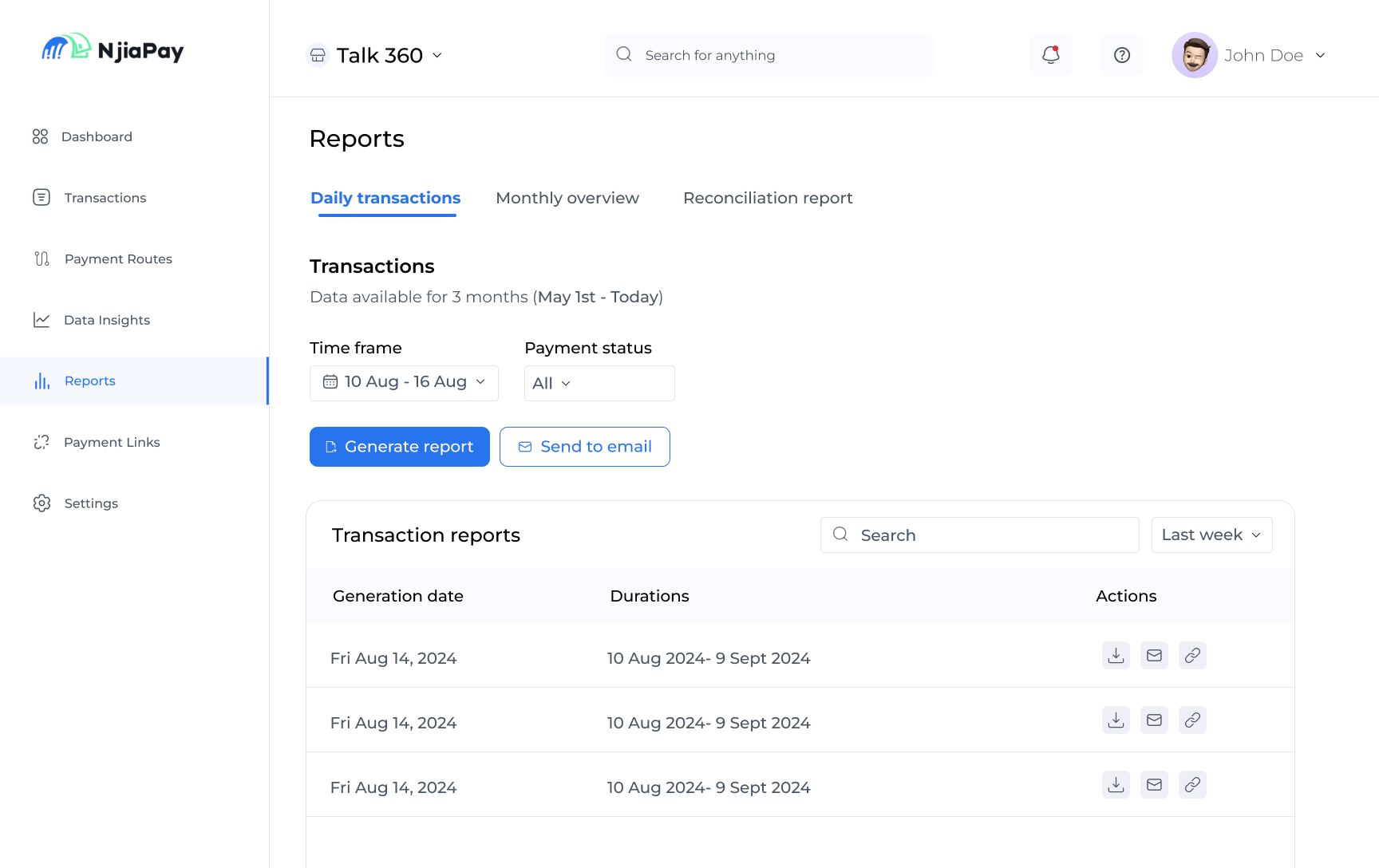Click the Payment Links icon

pos(41,442)
